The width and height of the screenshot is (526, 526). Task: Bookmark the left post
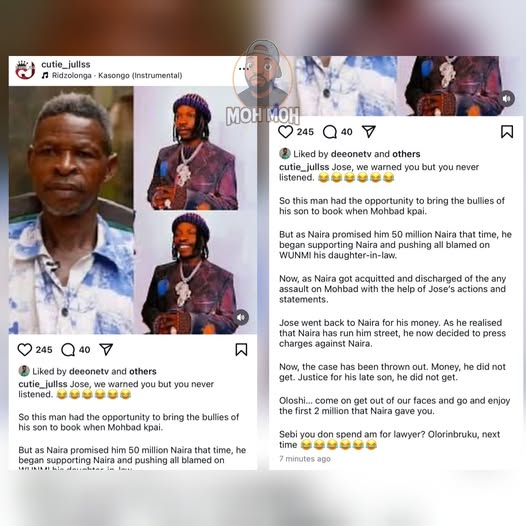pyautogui.click(x=241, y=350)
